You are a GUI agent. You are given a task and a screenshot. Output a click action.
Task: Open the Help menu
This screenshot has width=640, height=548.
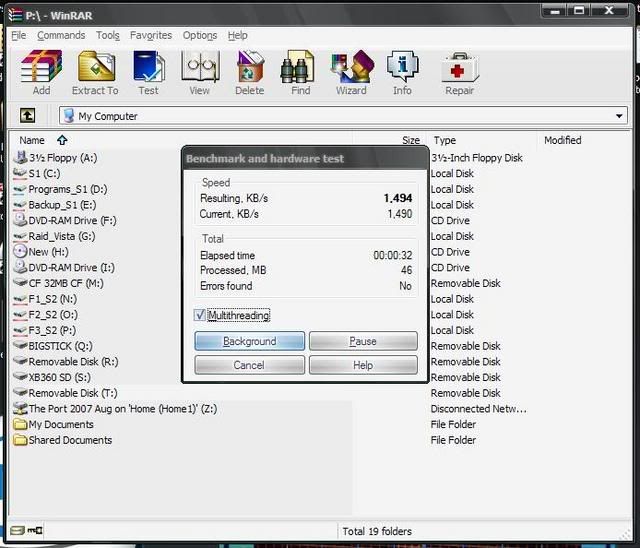coord(238,35)
